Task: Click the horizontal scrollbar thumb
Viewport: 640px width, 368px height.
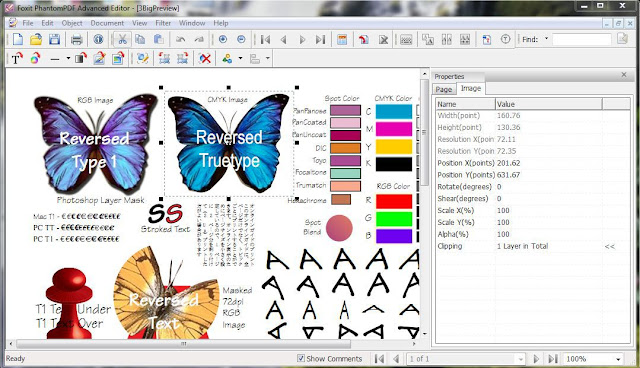Action: pyautogui.click(x=183, y=344)
